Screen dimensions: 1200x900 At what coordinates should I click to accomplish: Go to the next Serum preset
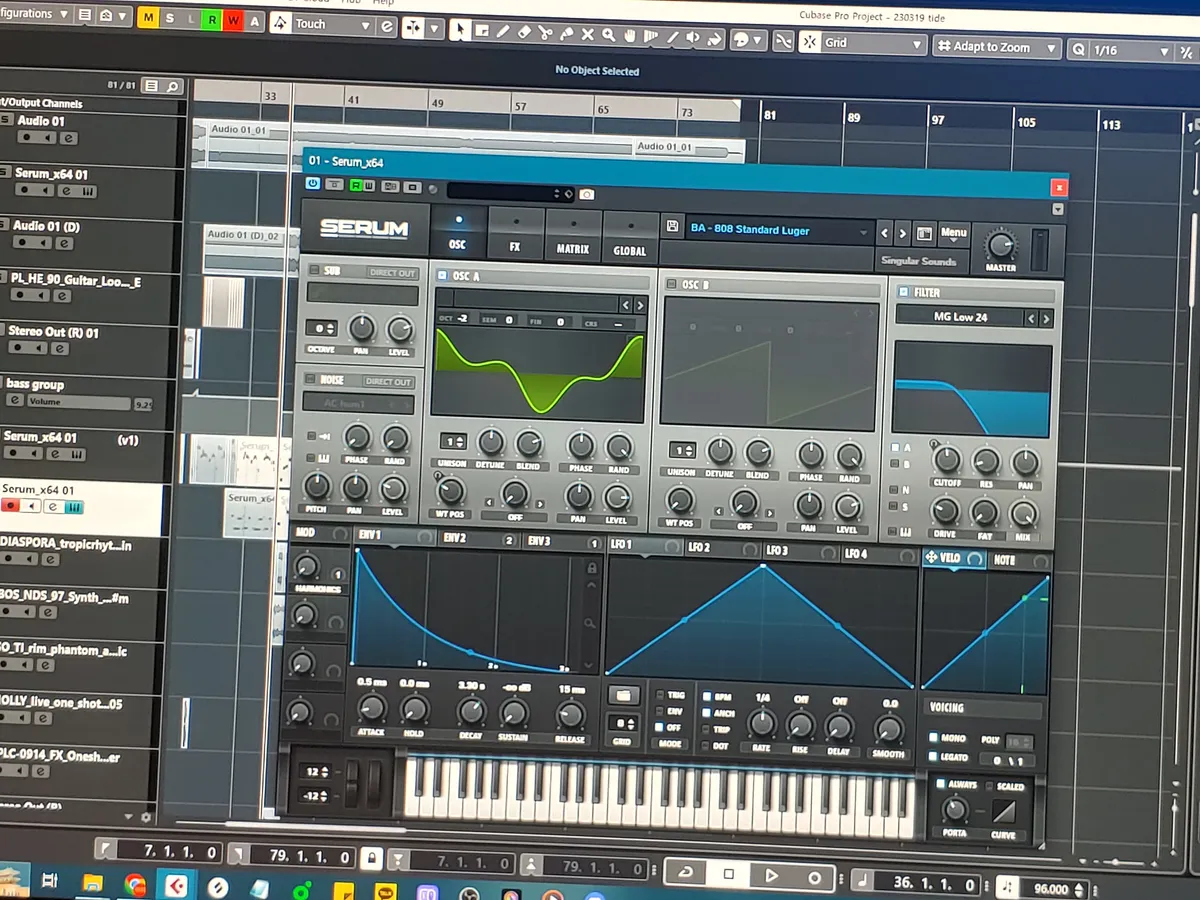[903, 233]
